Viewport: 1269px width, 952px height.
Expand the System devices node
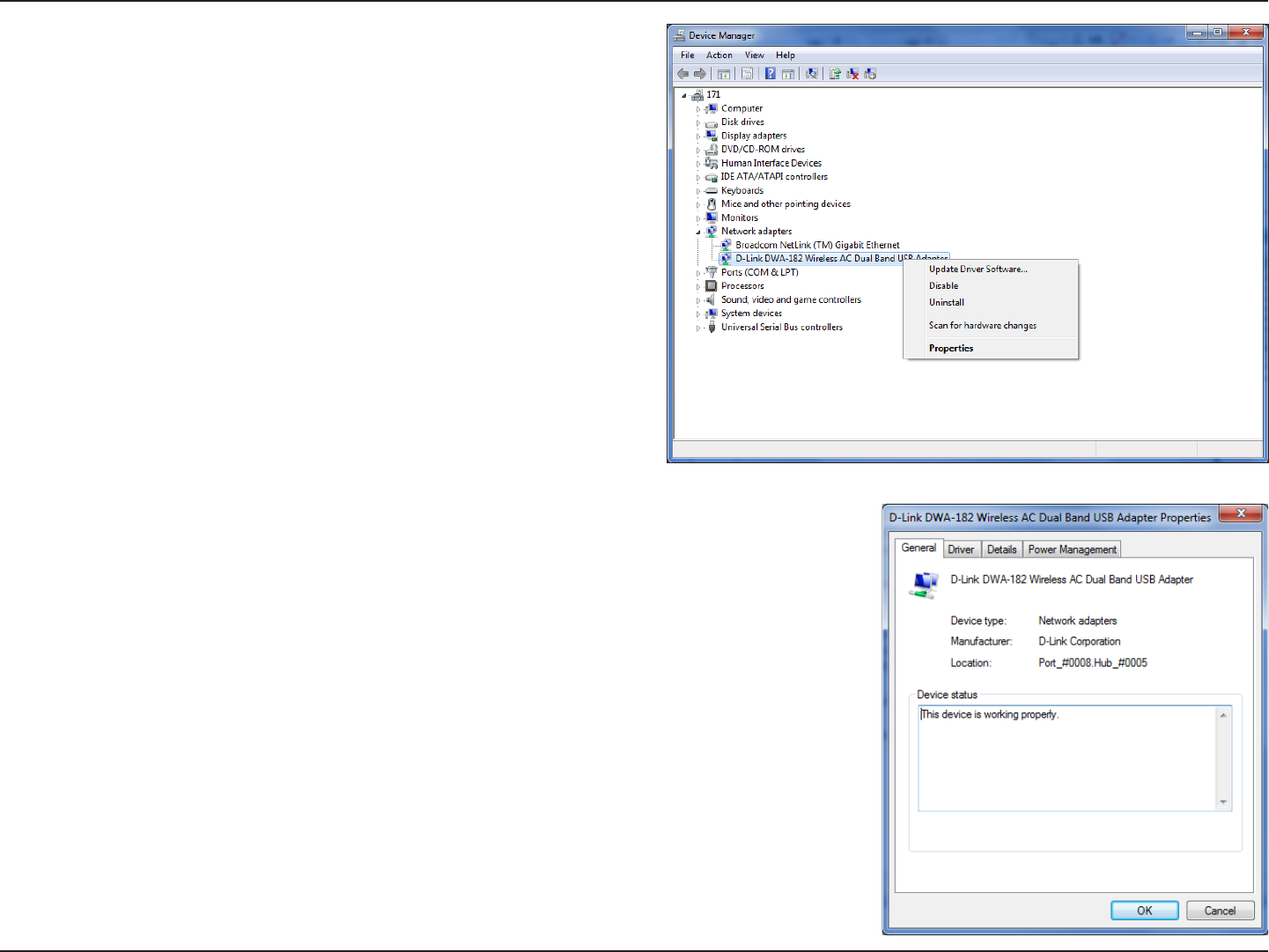coord(698,314)
